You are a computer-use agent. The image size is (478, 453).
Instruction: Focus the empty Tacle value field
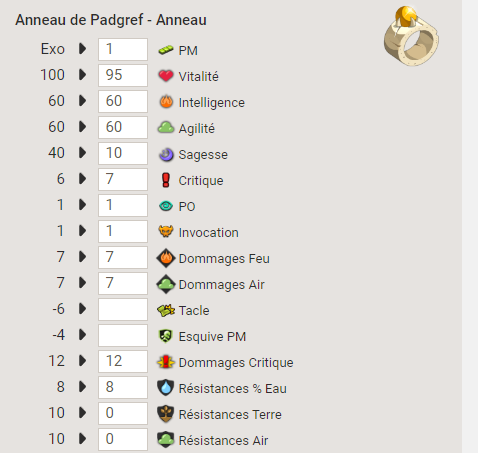[123, 309]
